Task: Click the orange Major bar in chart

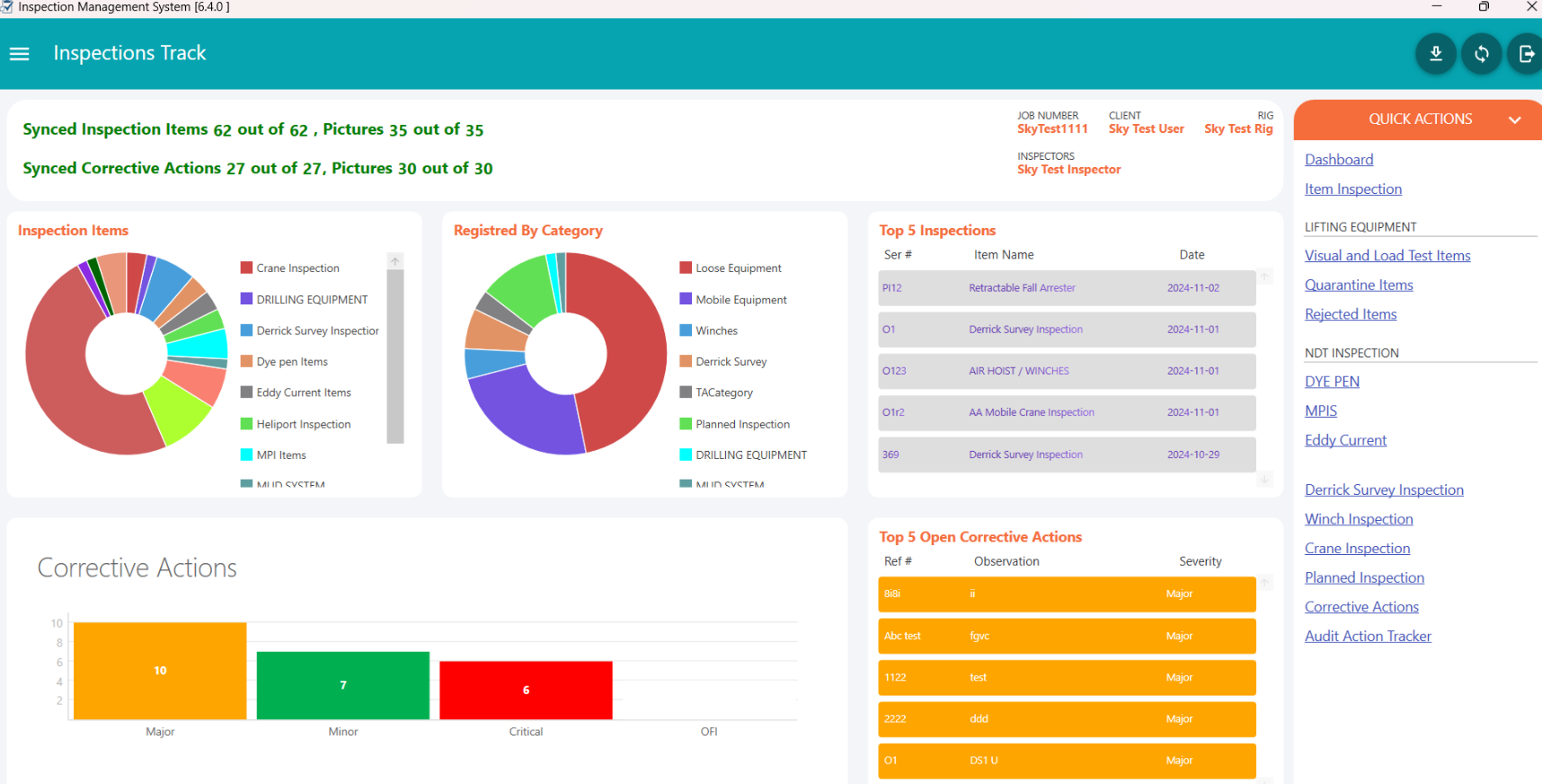Action: click(x=160, y=671)
